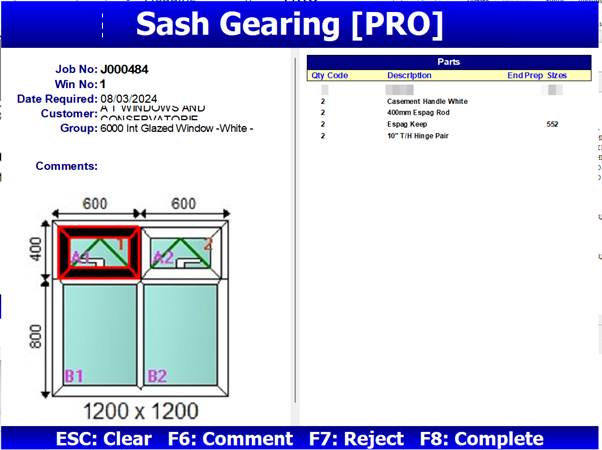Viewport: 602px width, 450px height.
Task: Click the date required 08/03/2024
Action: (129, 99)
